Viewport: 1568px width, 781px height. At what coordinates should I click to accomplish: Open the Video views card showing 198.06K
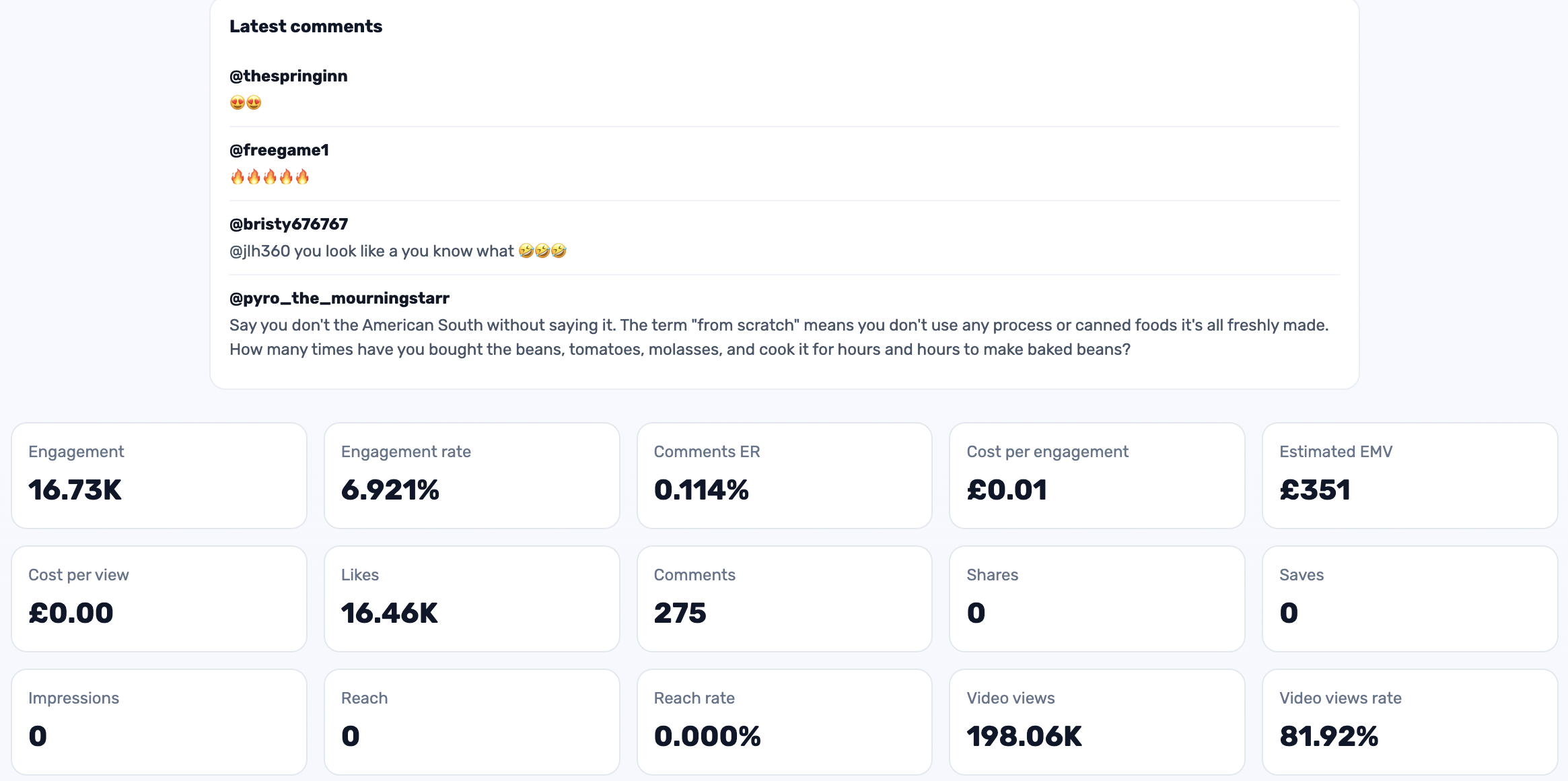1097,721
